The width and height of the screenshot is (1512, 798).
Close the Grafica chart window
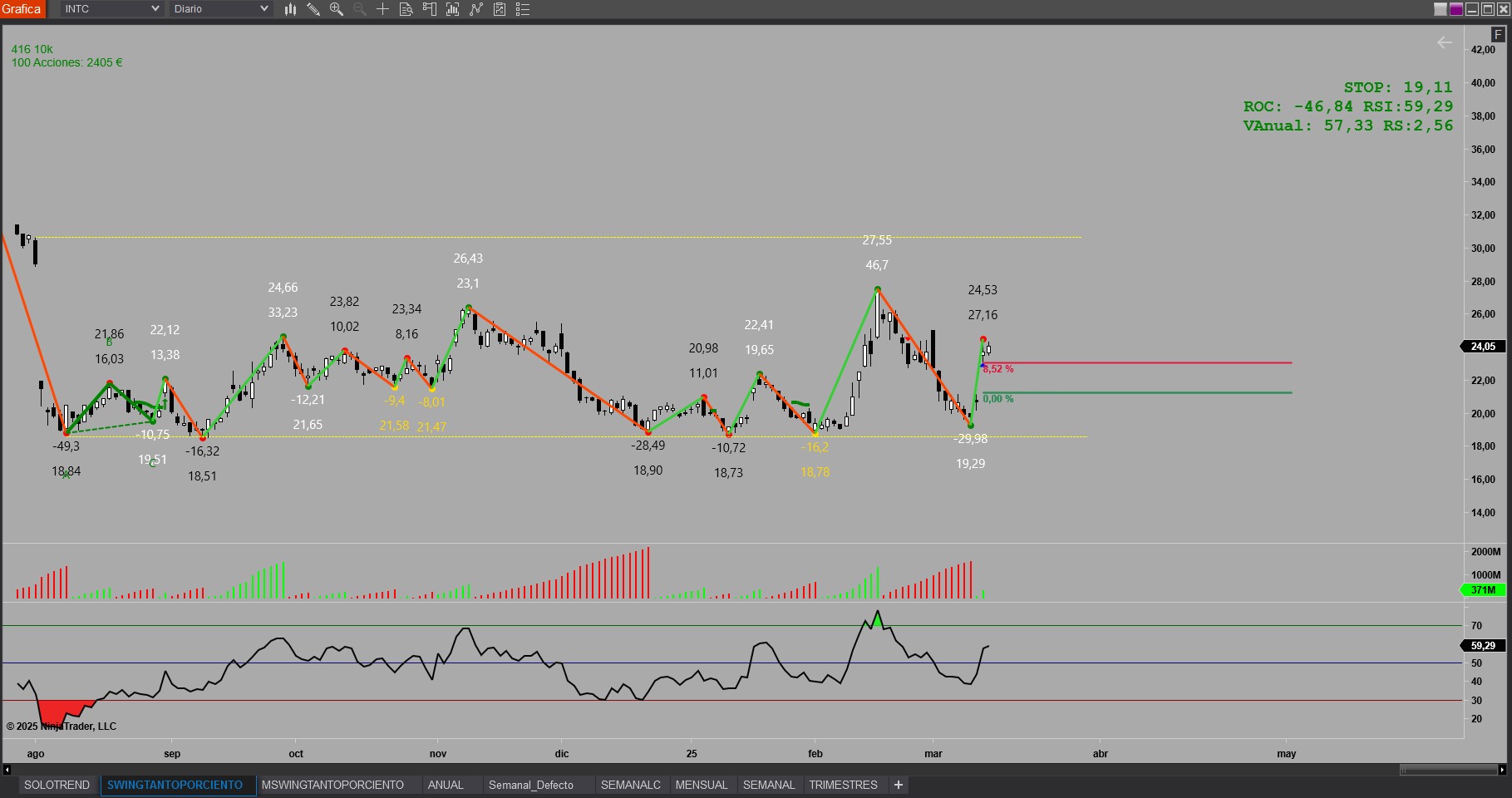point(1503,9)
